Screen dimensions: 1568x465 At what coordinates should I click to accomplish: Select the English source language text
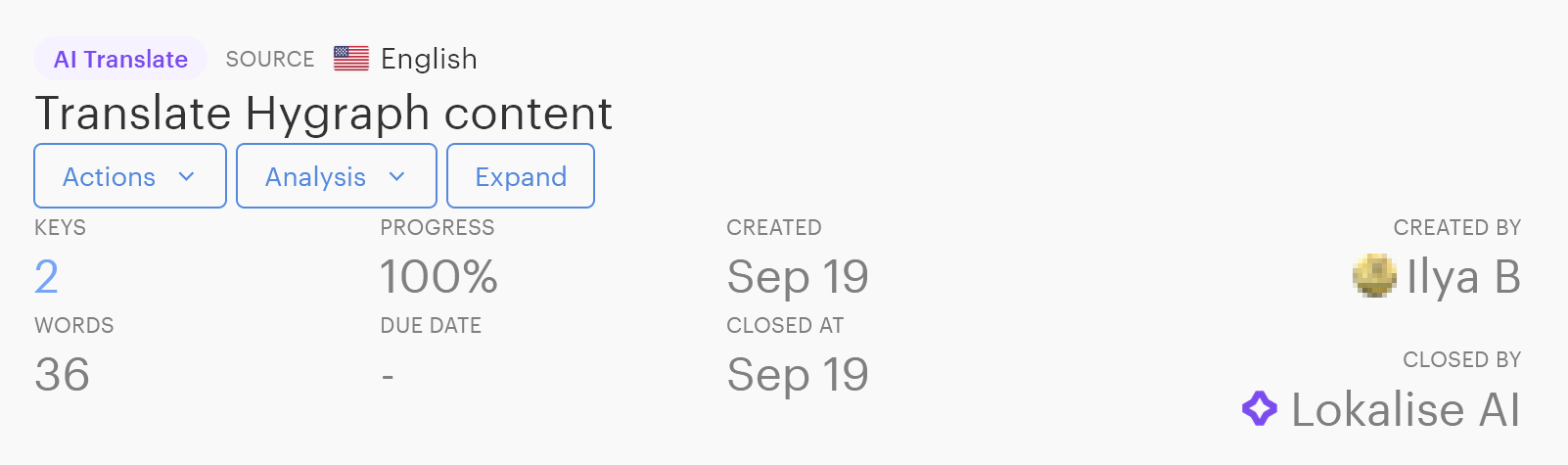(429, 59)
